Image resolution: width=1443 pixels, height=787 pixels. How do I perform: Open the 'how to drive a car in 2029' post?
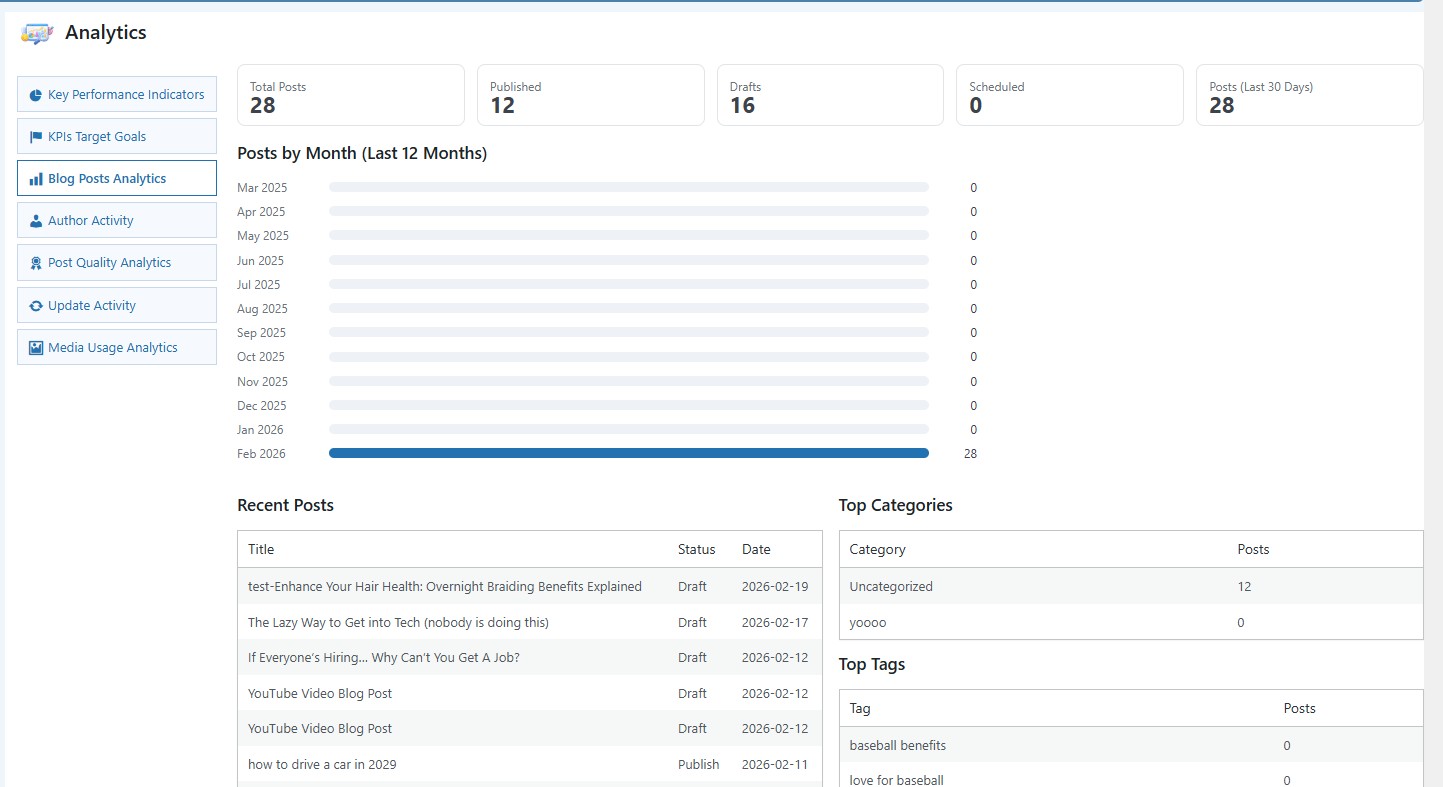[321, 764]
